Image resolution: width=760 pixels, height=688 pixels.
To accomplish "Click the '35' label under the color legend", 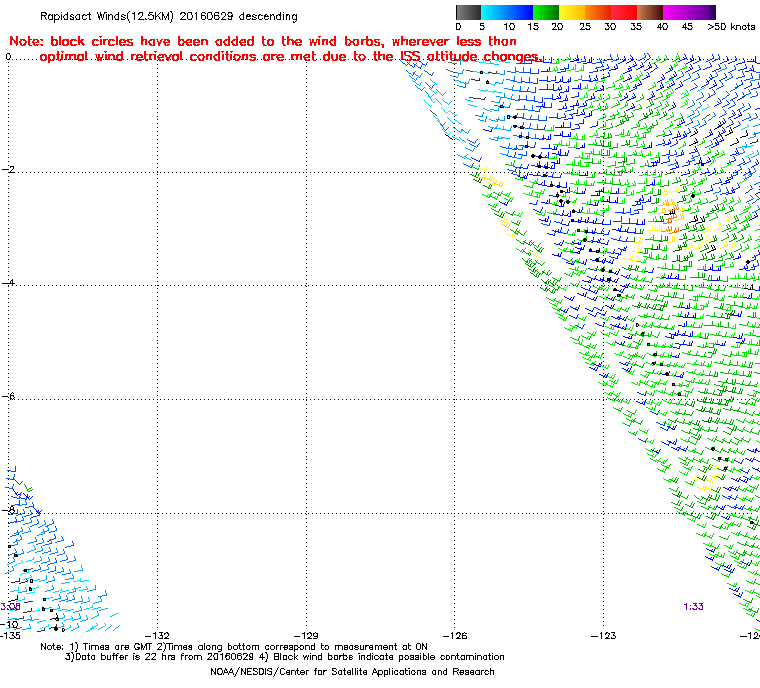I will tap(636, 27).
